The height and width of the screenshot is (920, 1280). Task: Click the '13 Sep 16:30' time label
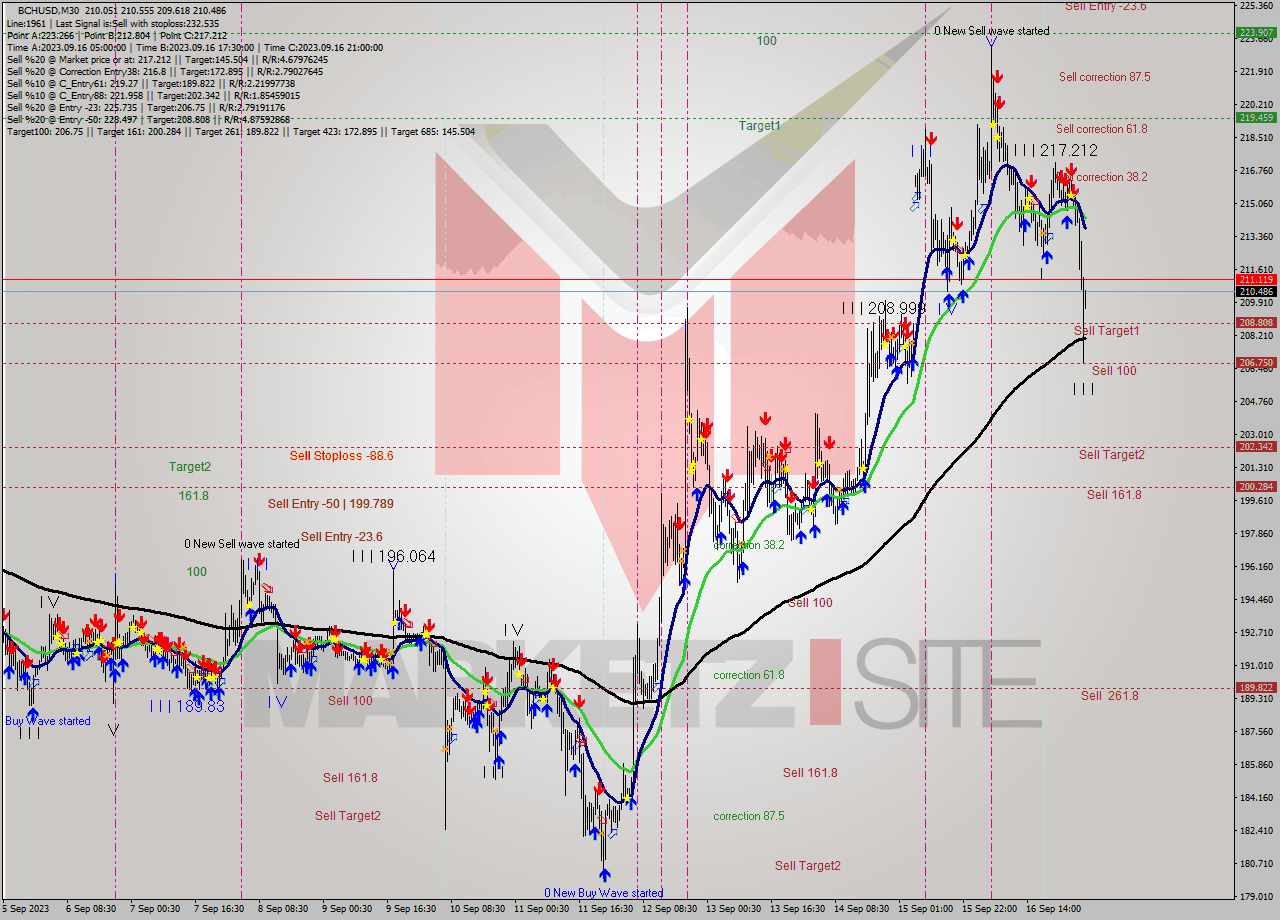(797, 909)
